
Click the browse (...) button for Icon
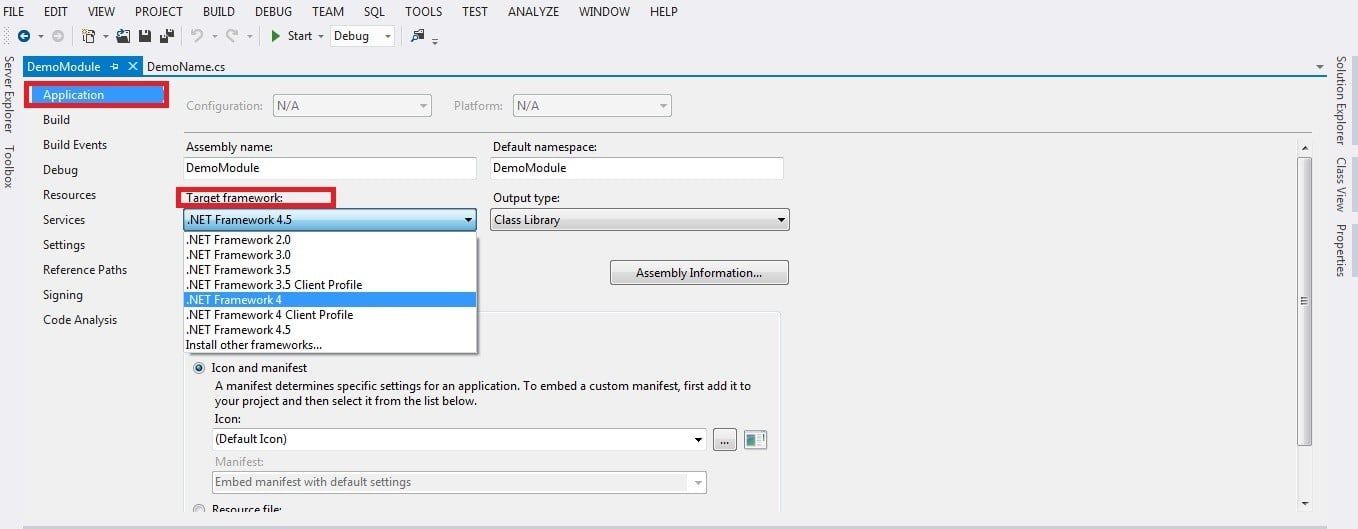(x=725, y=439)
